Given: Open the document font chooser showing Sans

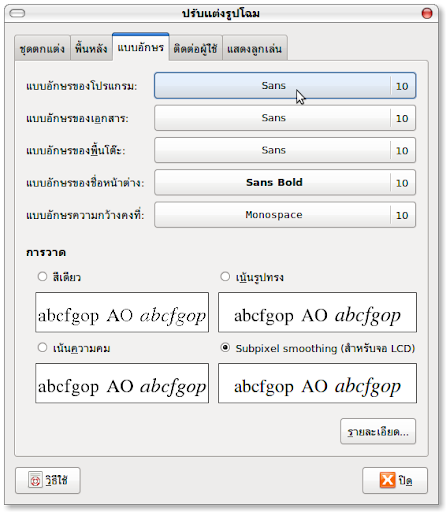Looking at the screenshot, I should (285, 118).
